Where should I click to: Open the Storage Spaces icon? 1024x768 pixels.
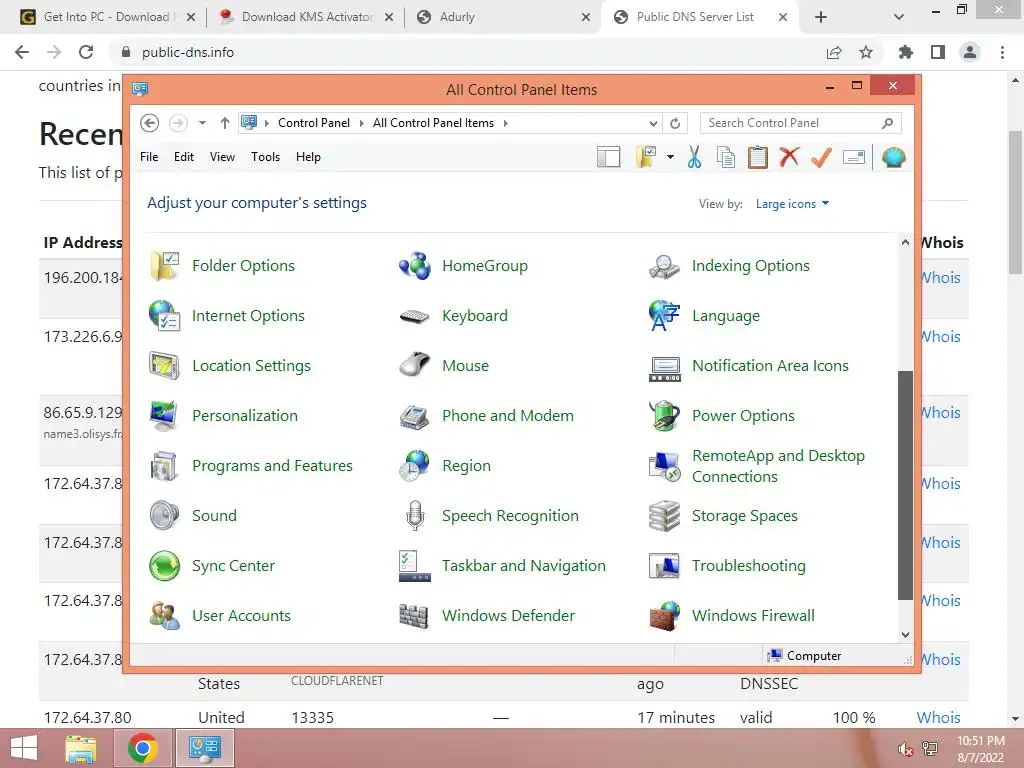[664, 516]
